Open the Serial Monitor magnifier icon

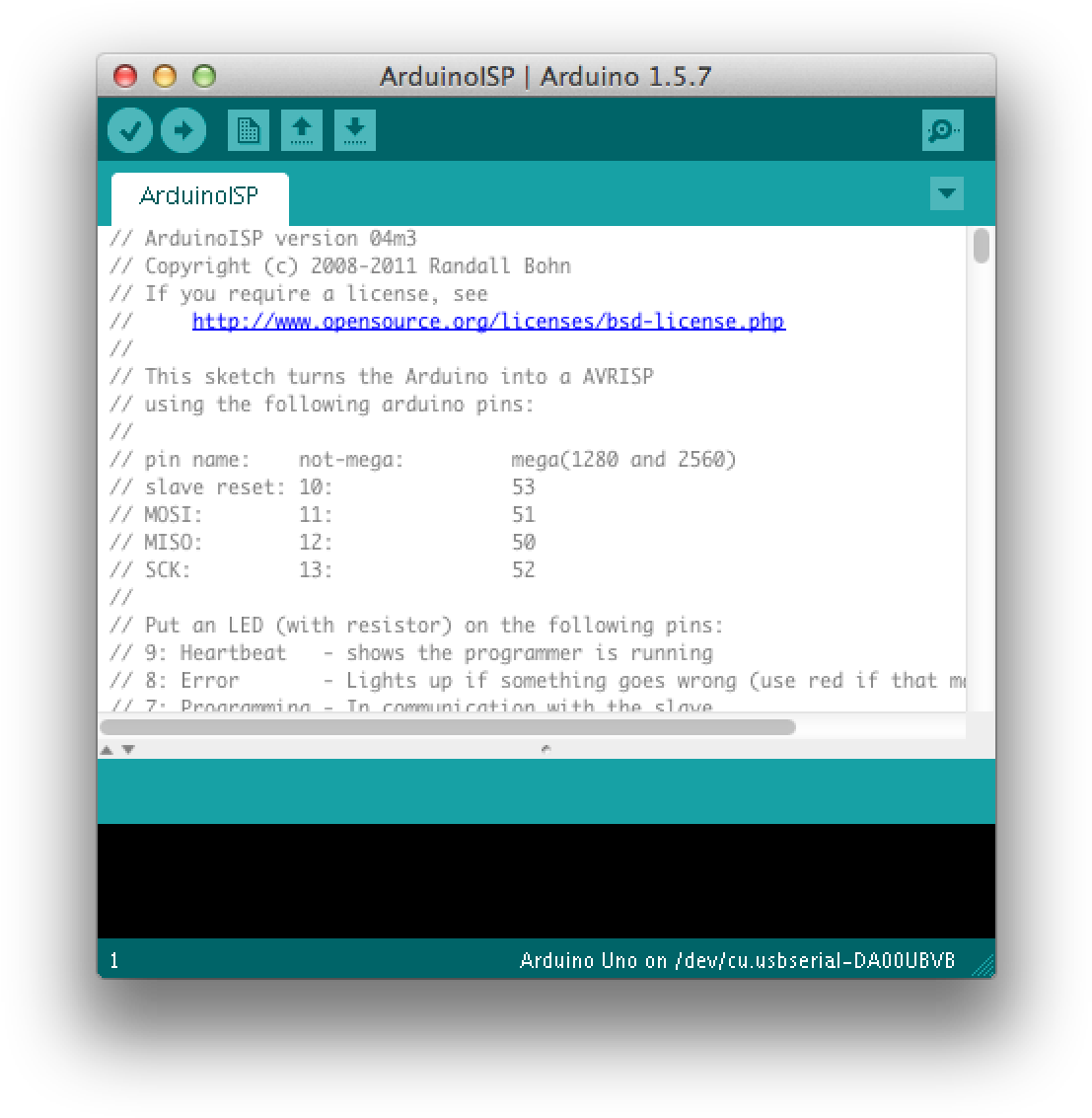(942, 129)
